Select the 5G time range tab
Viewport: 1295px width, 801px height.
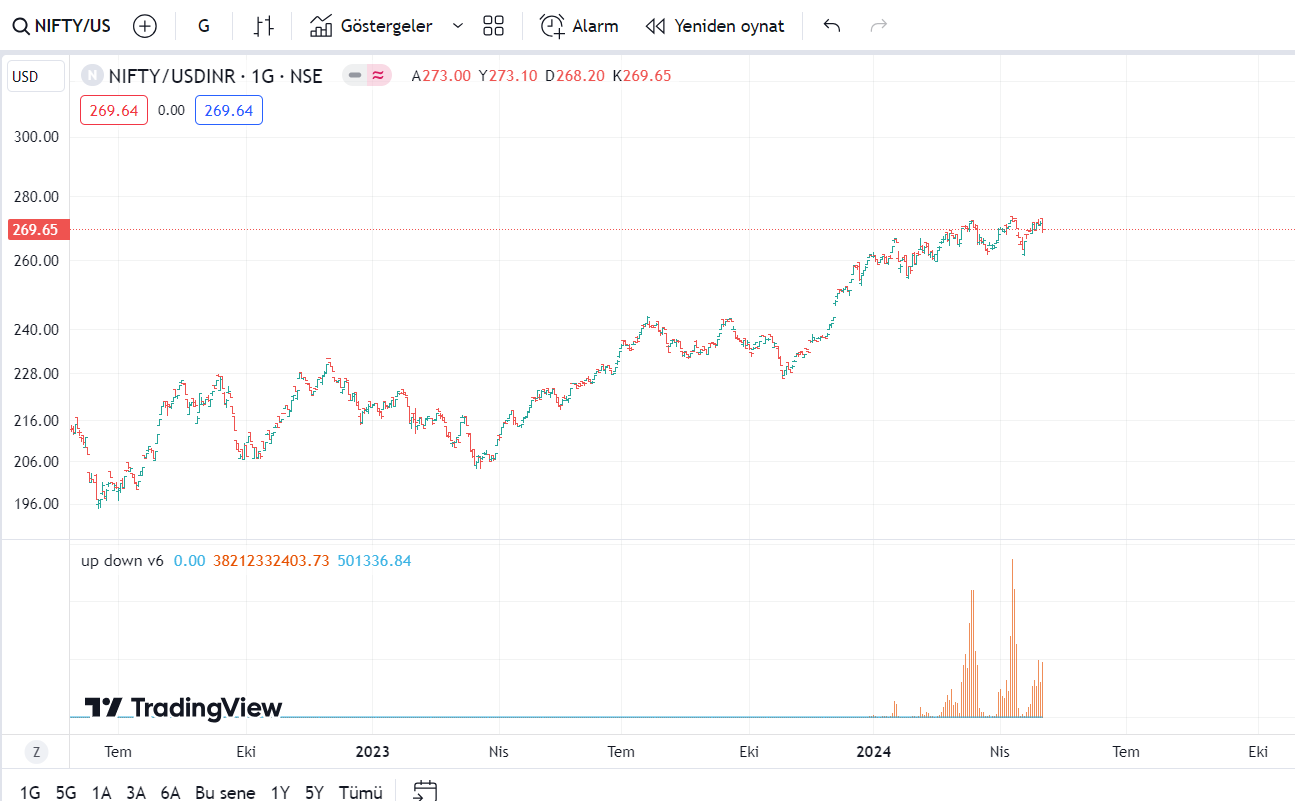tap(66, 792)
